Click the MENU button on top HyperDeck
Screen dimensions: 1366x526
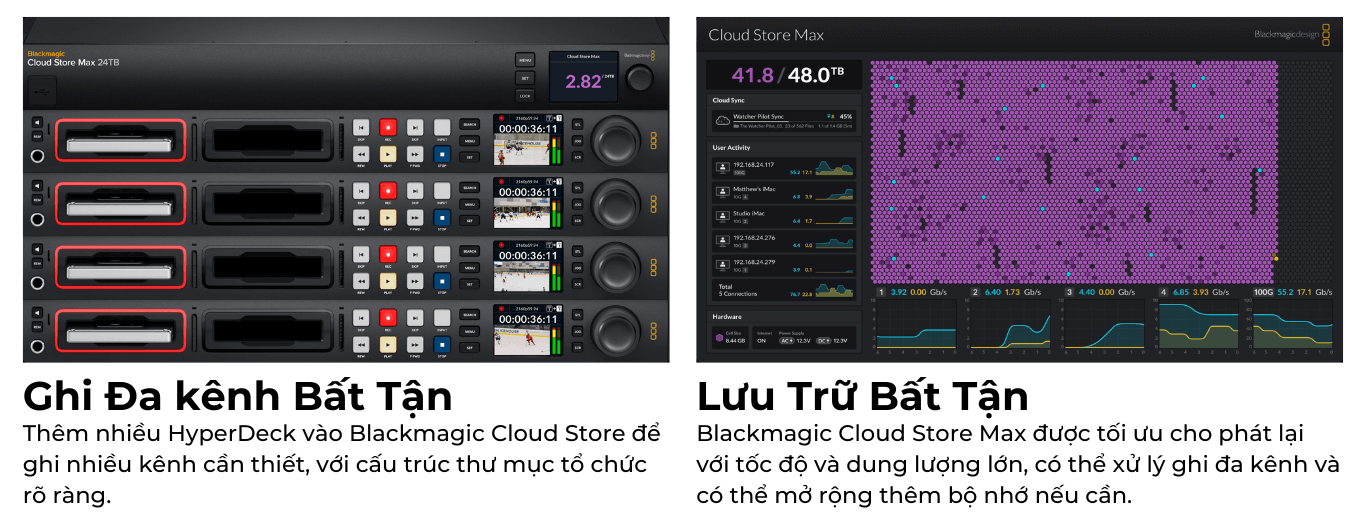(x=470, y=141)
